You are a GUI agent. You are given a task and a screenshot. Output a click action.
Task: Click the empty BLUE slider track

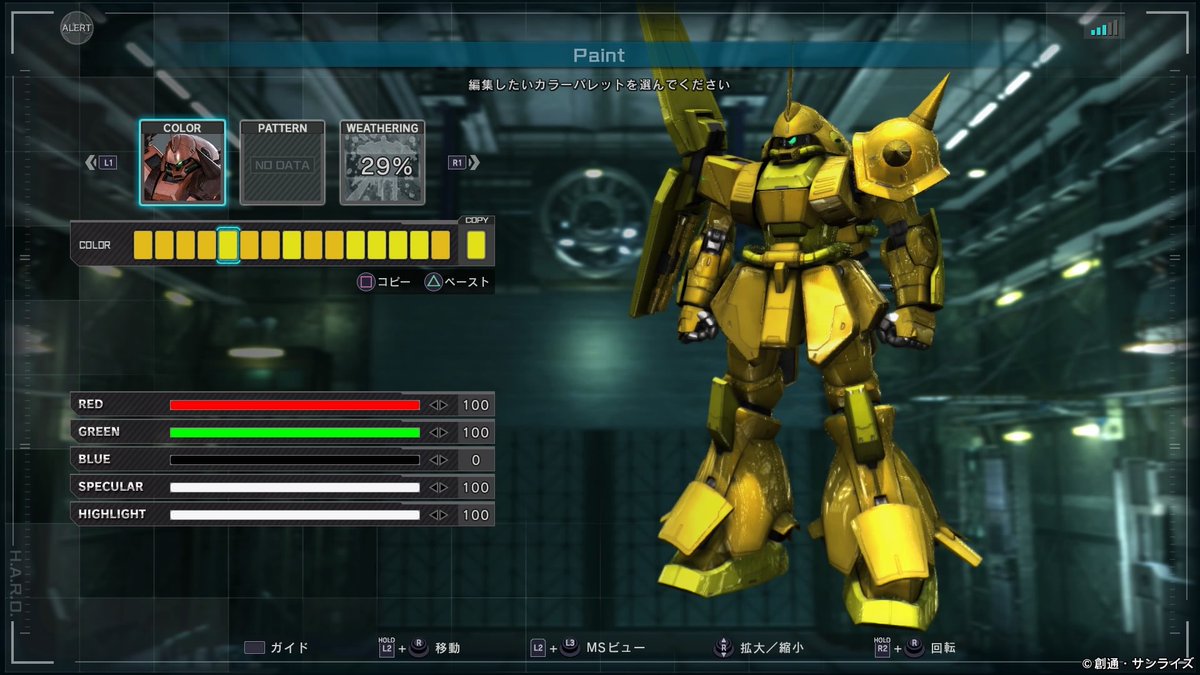pos(295,460)
